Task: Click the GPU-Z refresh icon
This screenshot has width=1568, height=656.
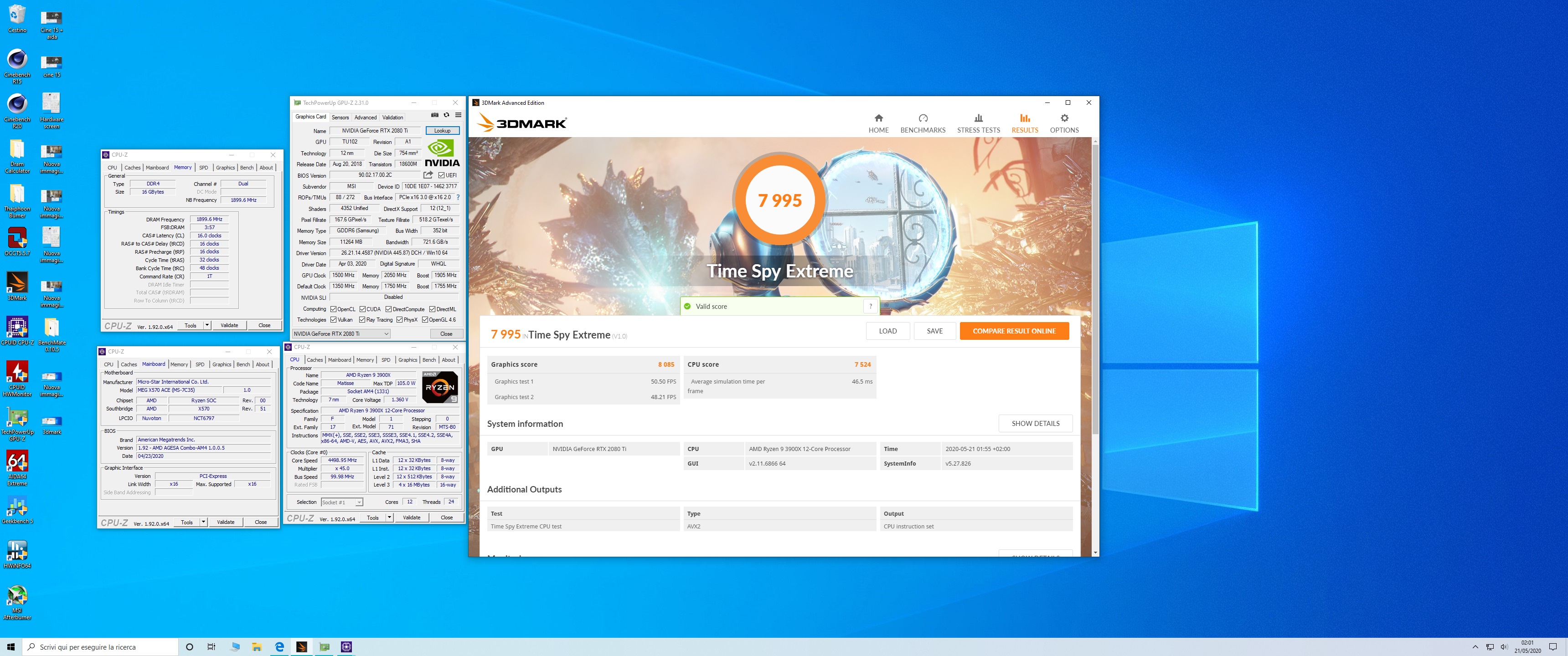Action: coord(446,115)
